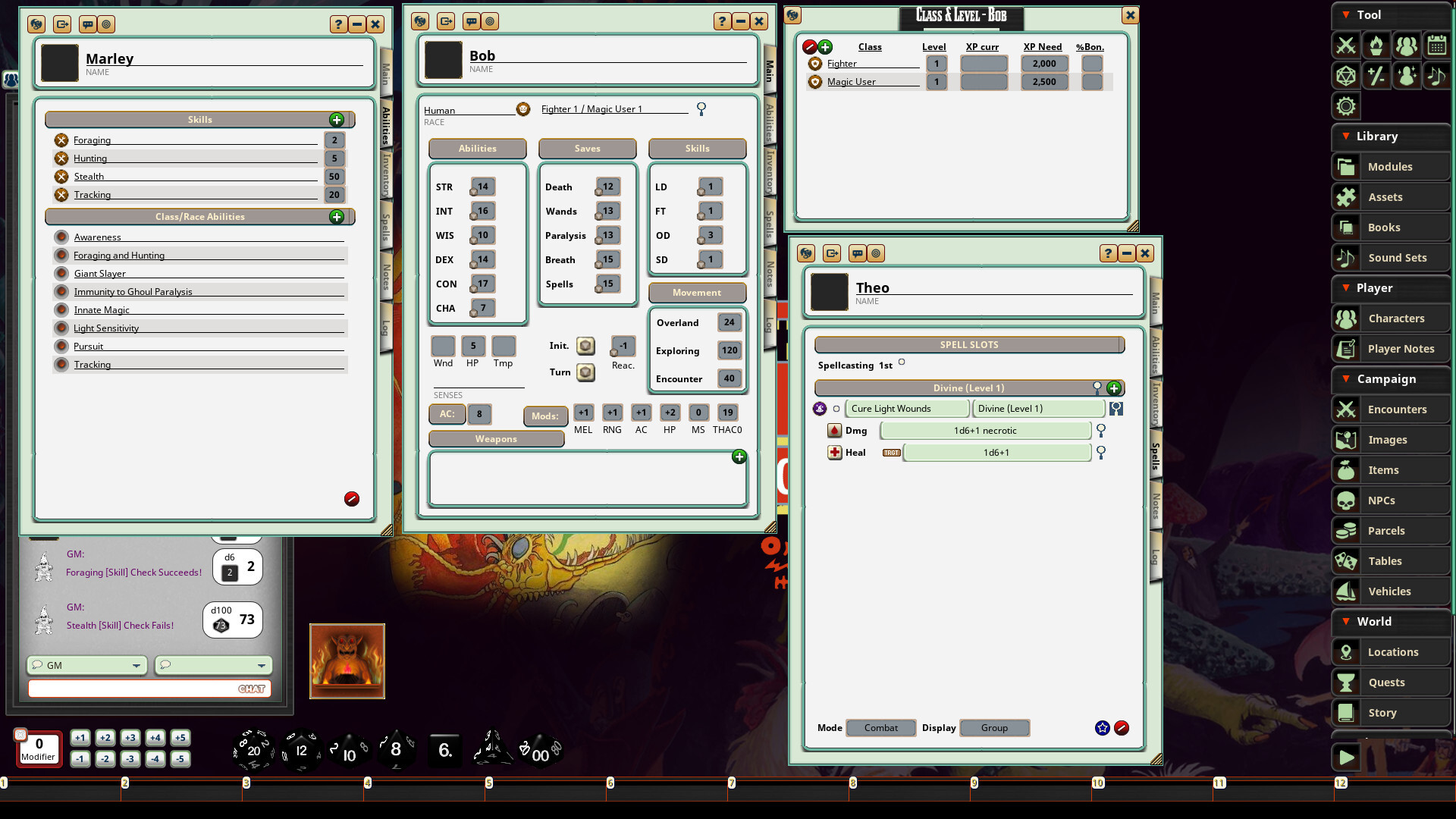The height and width of the screenshot is (819, 1456).
Task: Toggle Cure Light Wounds prepared circle
Action: [836, 409]
